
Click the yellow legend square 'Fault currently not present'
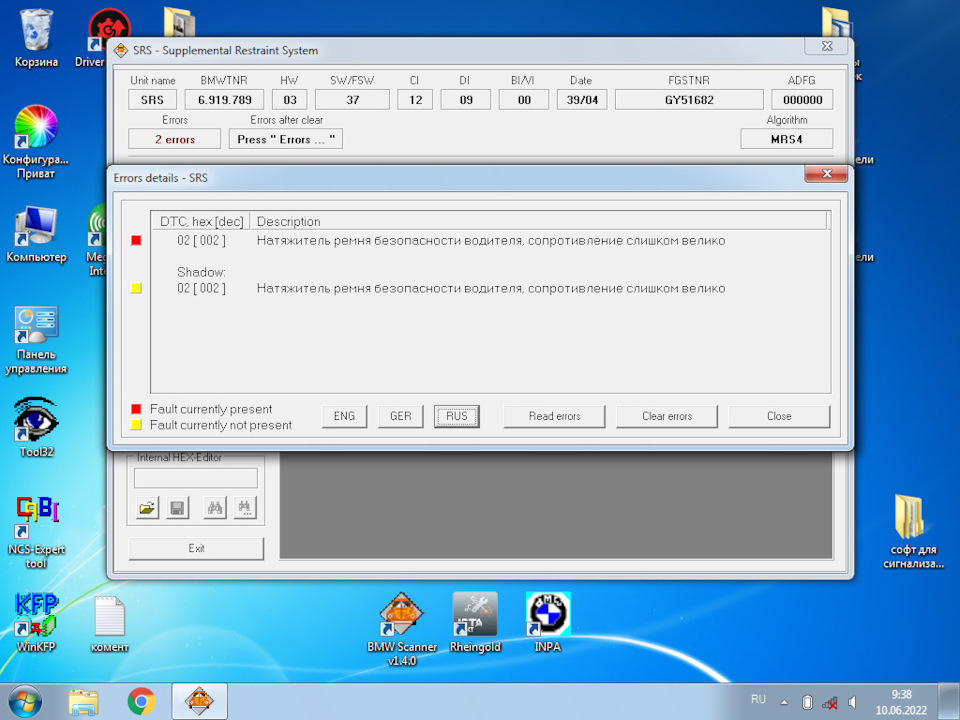[136, 425]
